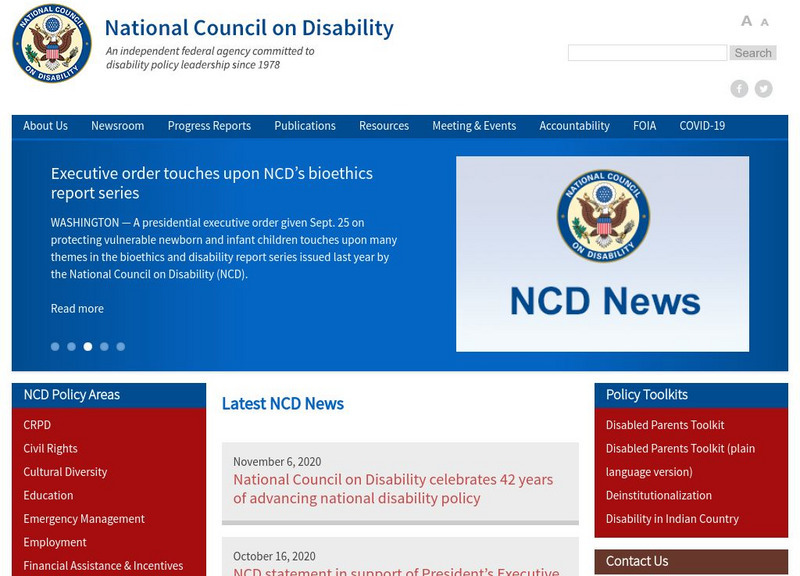Open the 42 years celebration news article

(x=393, y=489)
